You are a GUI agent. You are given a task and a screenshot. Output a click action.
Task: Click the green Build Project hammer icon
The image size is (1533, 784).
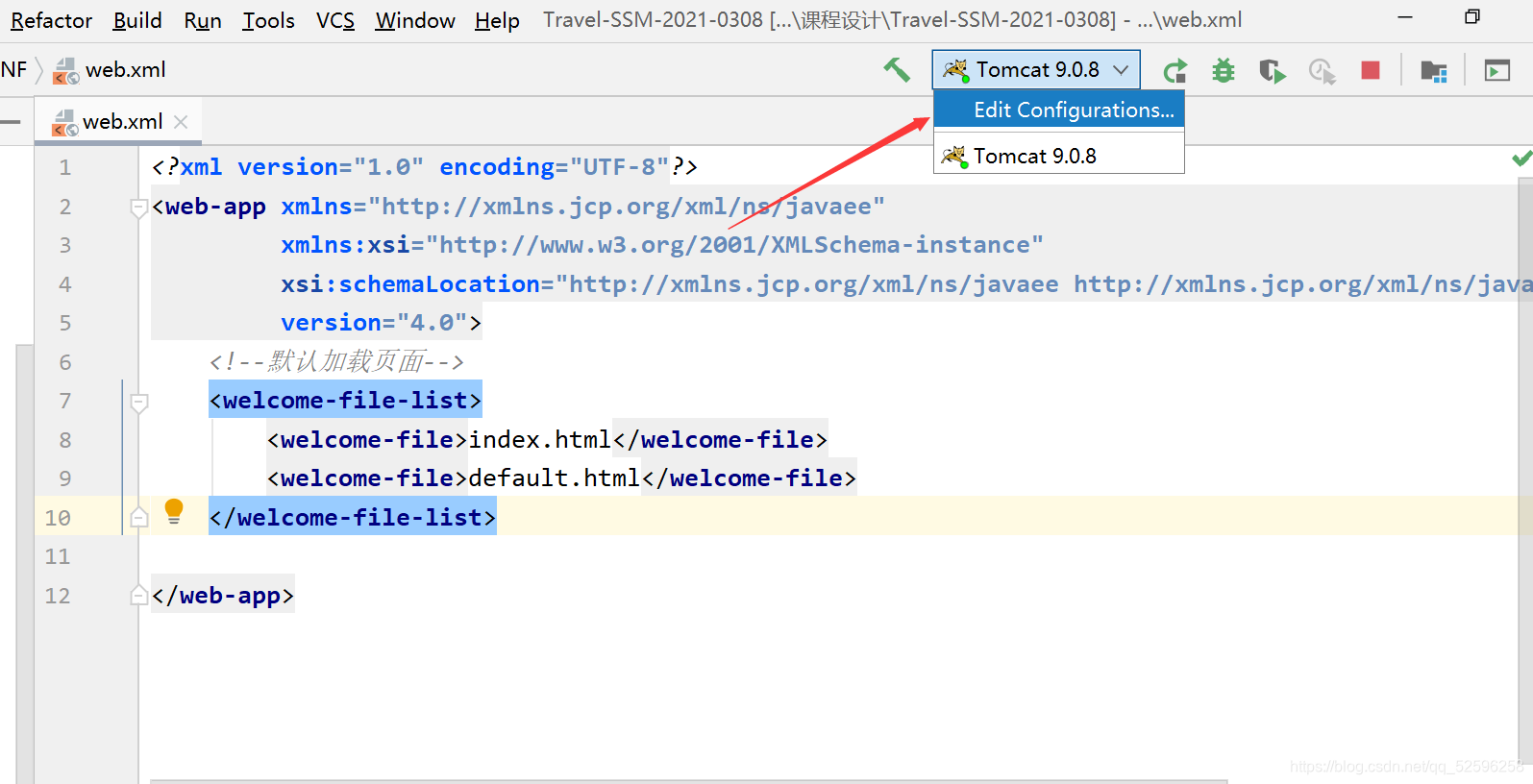tap(896, 69)
